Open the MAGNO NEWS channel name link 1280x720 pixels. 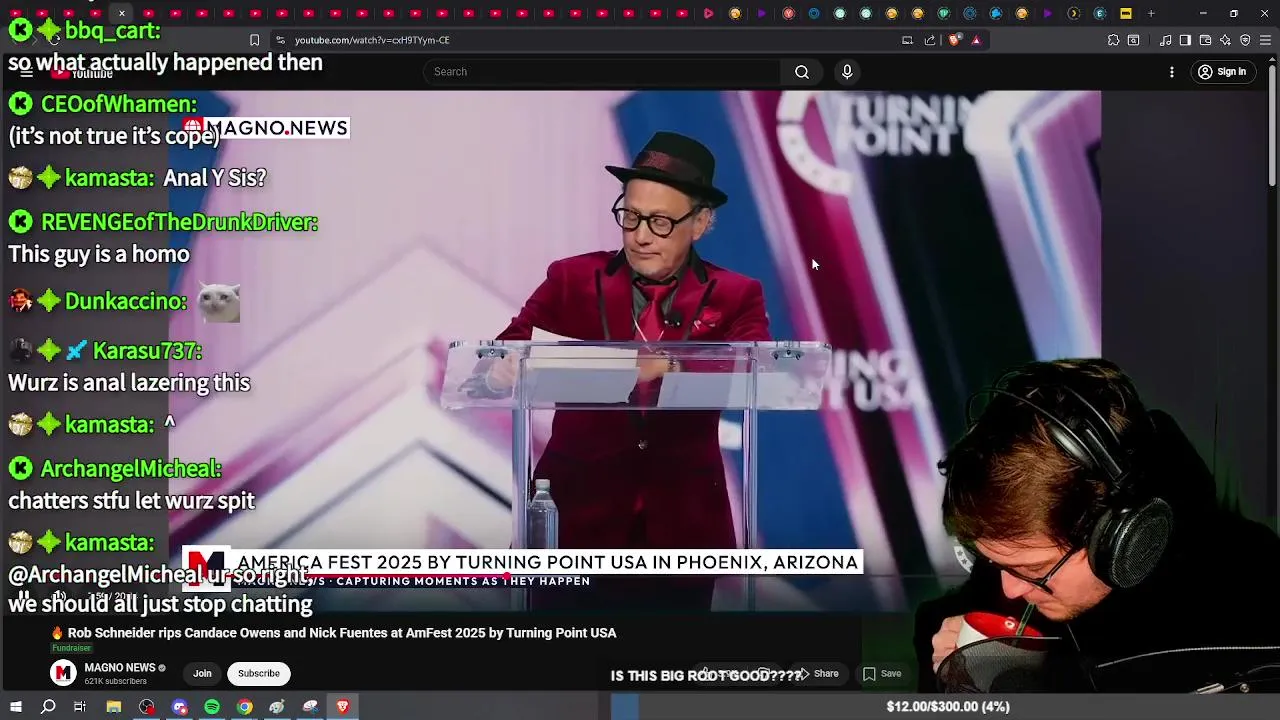pos(120,668)
